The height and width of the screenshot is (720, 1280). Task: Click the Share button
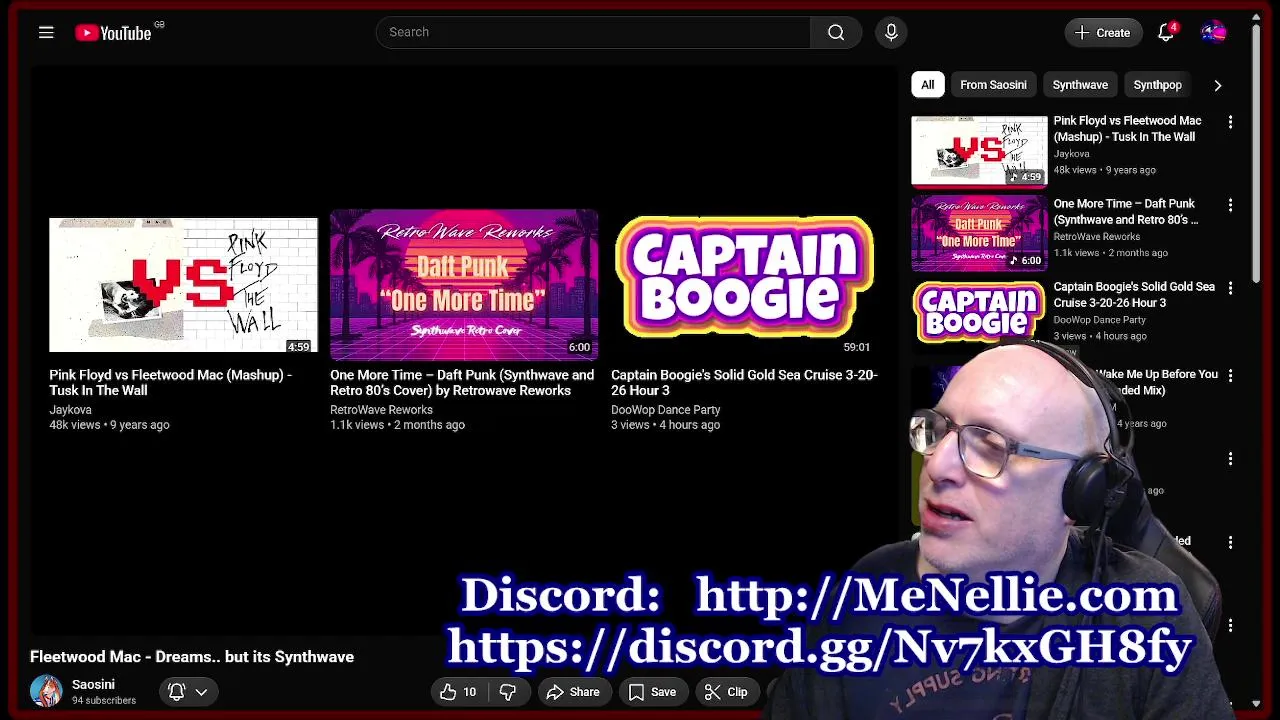572,692
